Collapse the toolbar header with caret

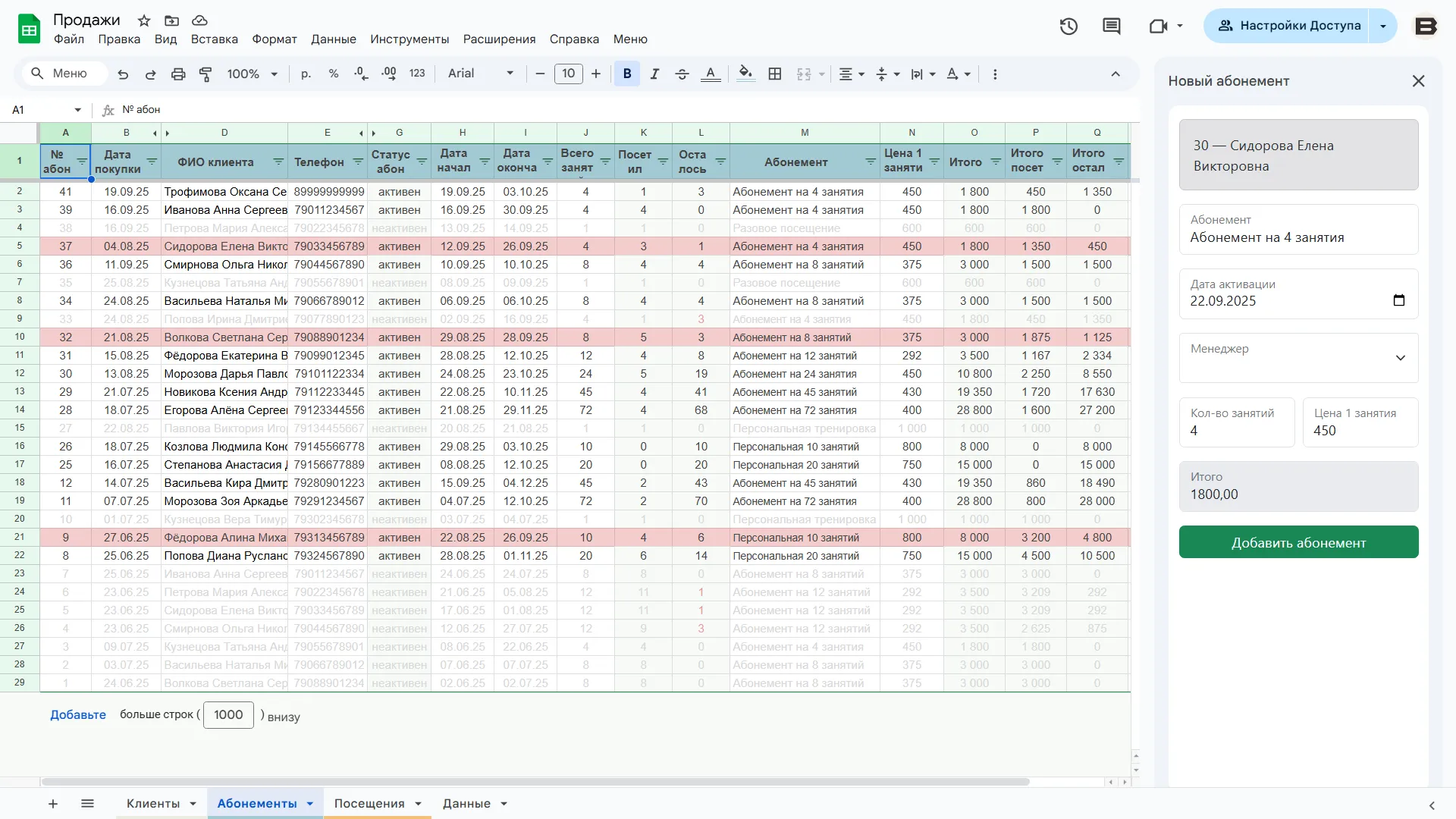point(1116,74)
